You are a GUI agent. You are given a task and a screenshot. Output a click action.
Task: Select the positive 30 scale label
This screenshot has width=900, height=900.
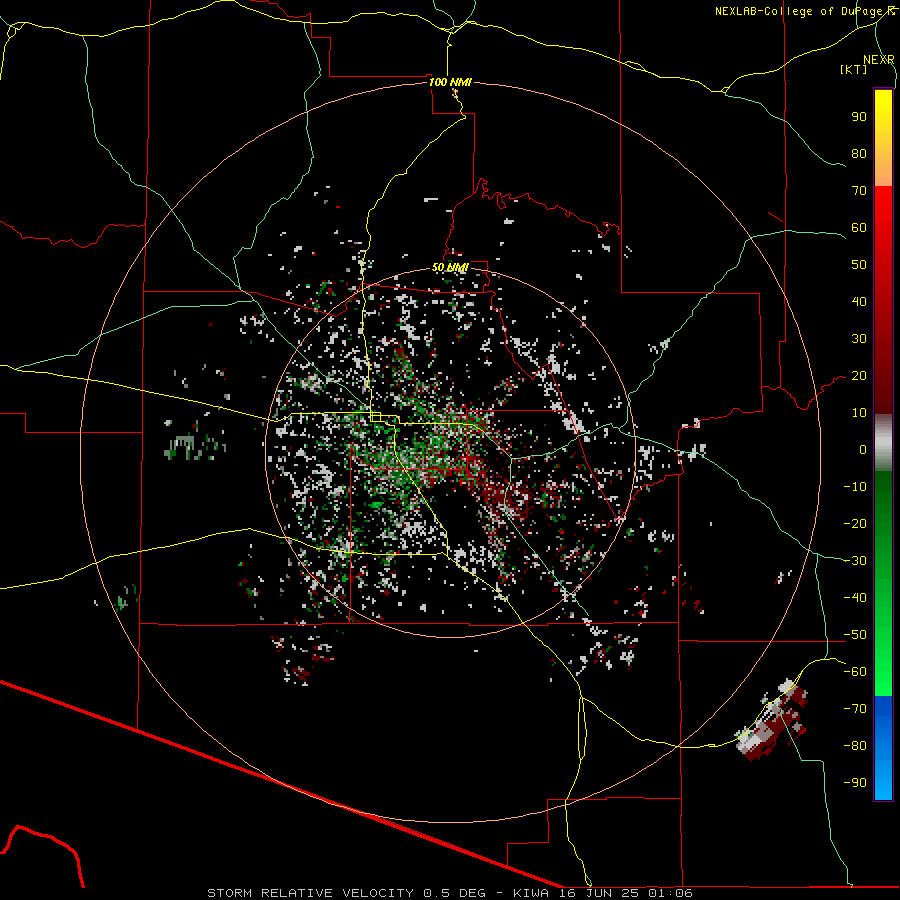[x=859, y=339]
